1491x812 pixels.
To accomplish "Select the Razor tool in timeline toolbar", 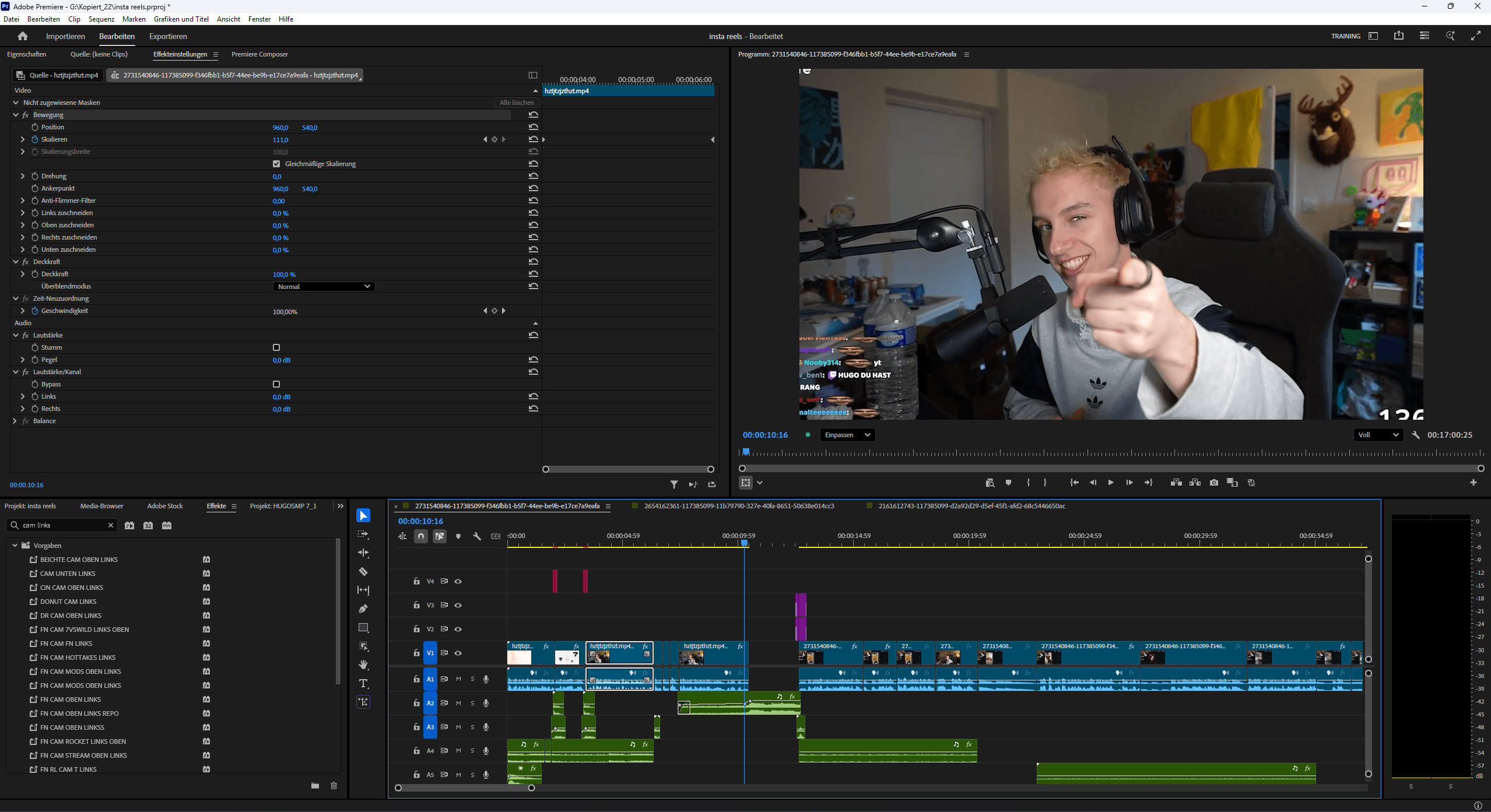I will (x=363, y=571).
